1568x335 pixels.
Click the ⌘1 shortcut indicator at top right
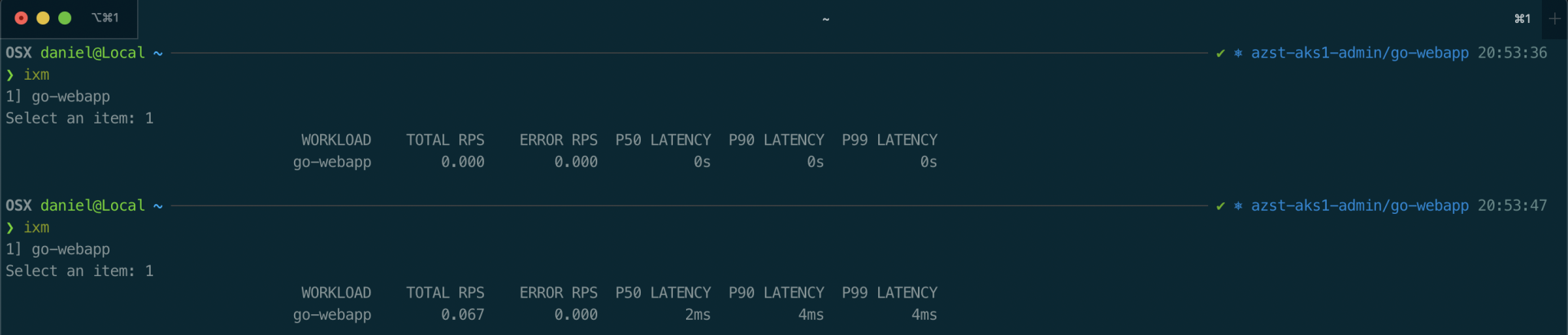[1522, 18]
